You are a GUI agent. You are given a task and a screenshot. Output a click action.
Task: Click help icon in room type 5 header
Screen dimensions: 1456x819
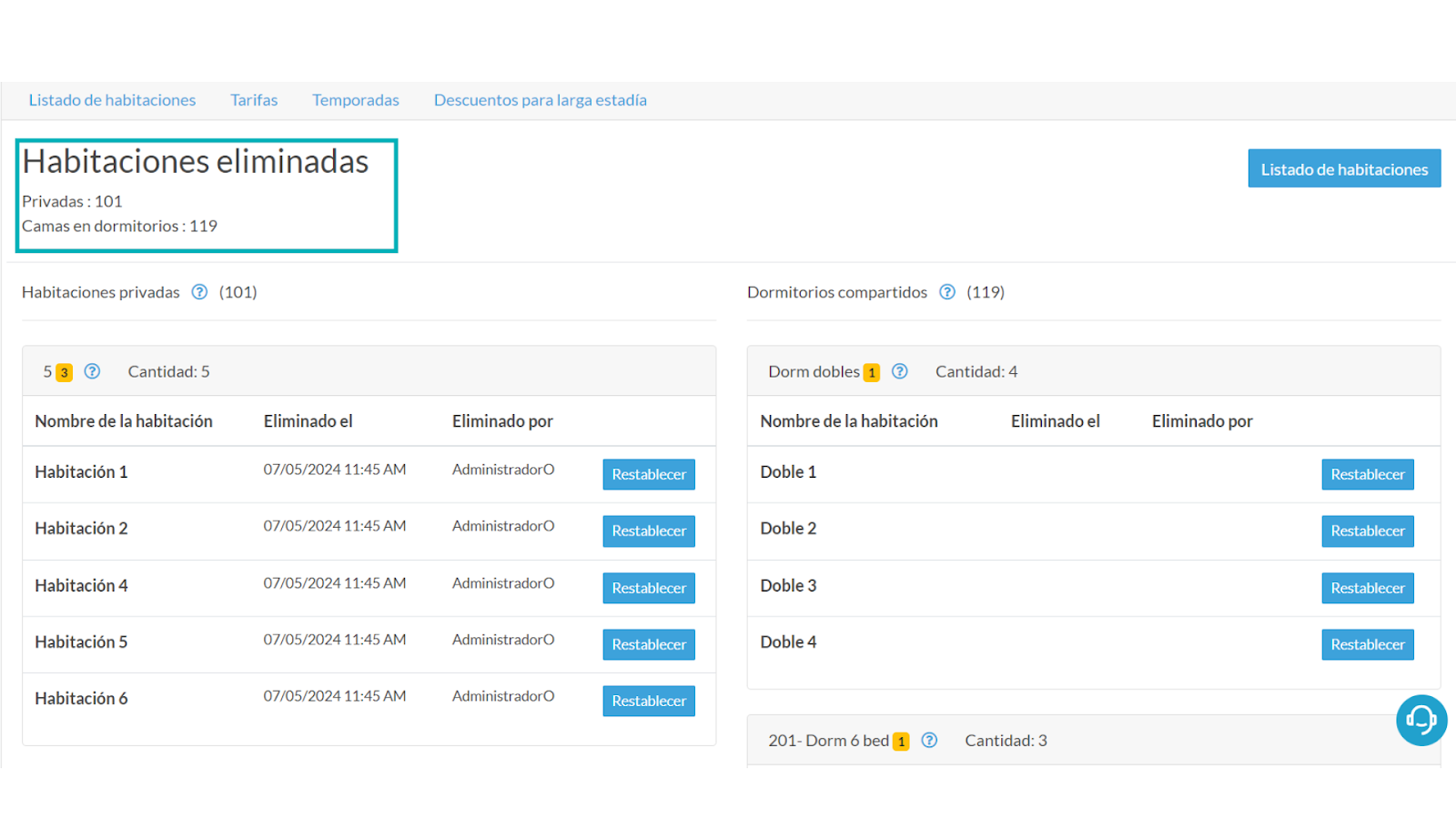[x=92, y=371]
